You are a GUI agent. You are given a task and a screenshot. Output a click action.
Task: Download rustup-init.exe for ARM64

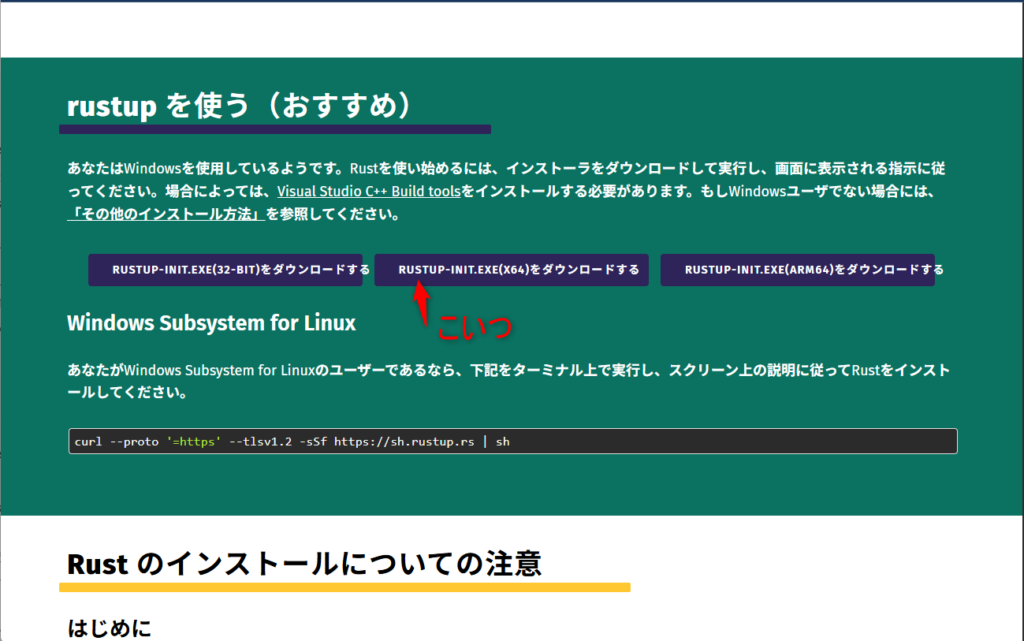(x=797, y=270)
